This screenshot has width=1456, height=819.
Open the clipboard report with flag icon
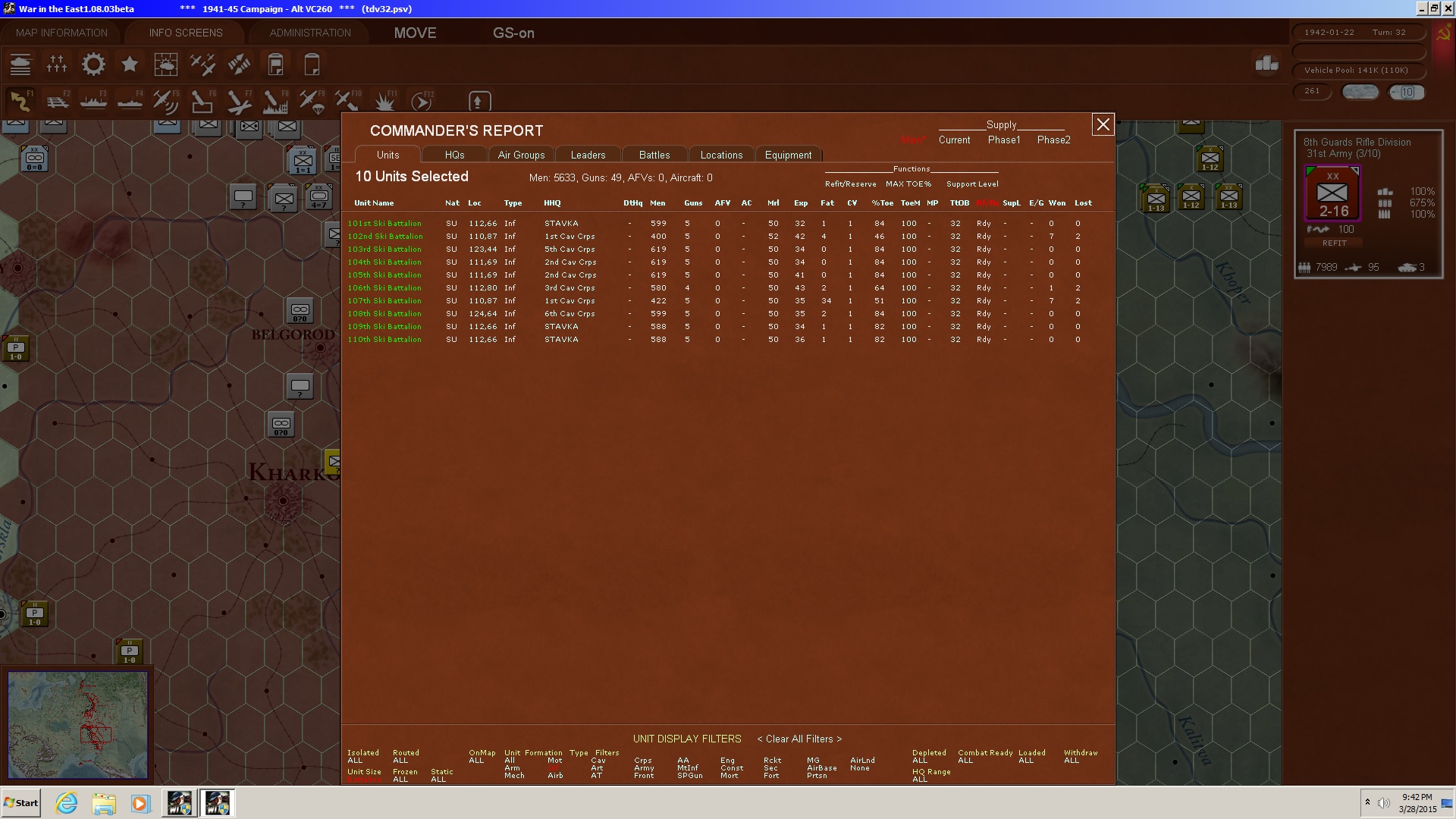tap(275, 64)
